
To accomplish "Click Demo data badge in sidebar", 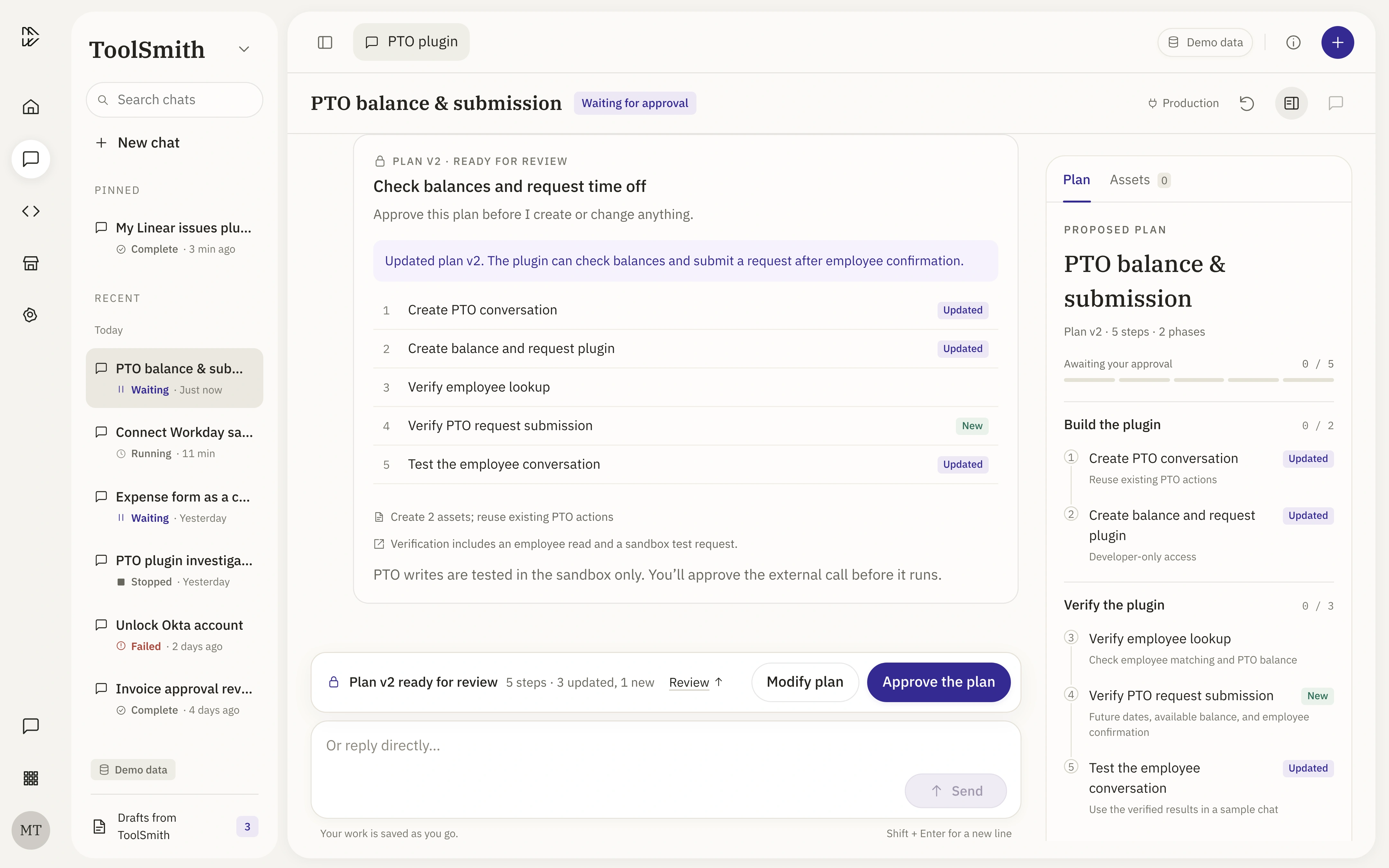I will 133,770.
